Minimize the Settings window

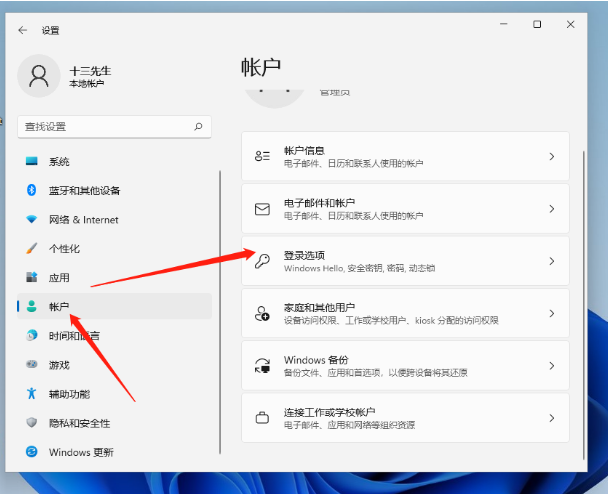504,24
